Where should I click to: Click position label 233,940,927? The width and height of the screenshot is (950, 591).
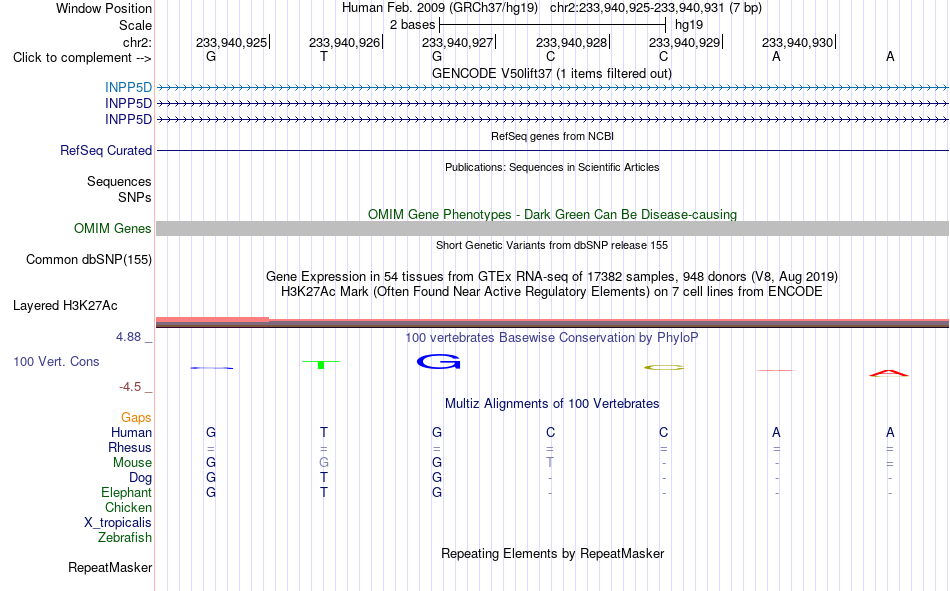tap(457, 42)
